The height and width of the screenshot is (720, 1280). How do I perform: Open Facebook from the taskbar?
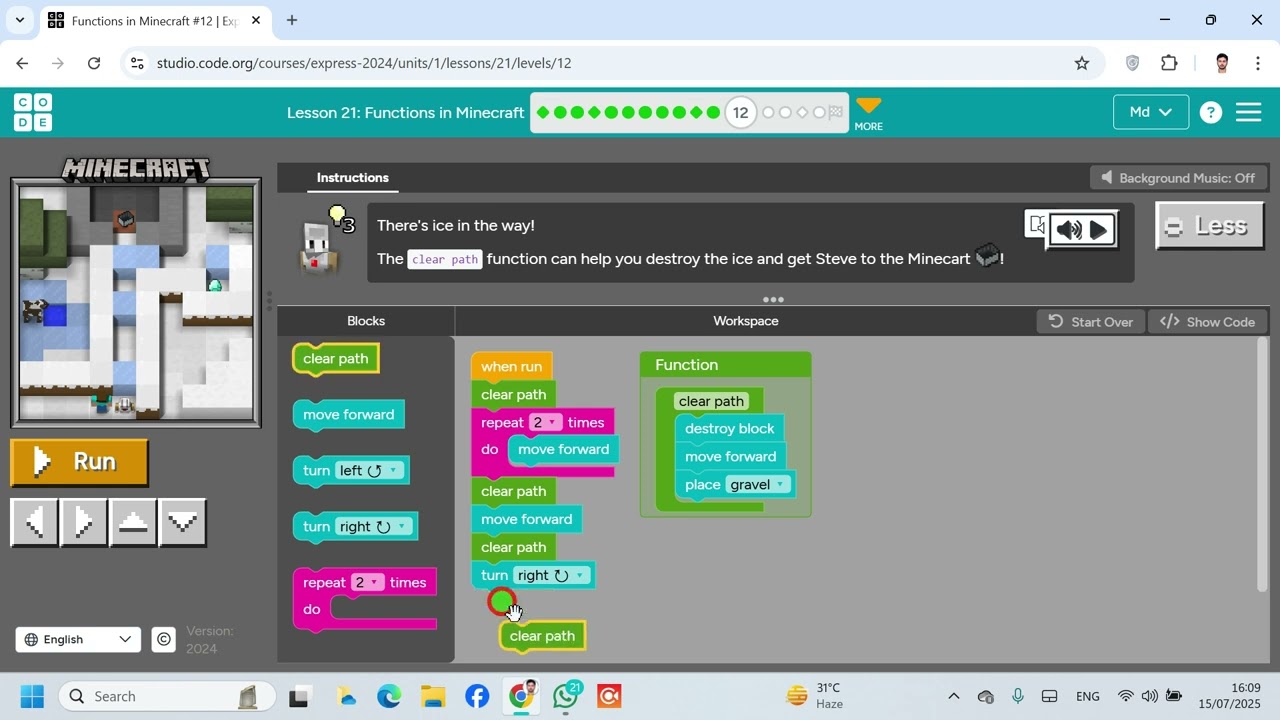click(x=477, y=696)
